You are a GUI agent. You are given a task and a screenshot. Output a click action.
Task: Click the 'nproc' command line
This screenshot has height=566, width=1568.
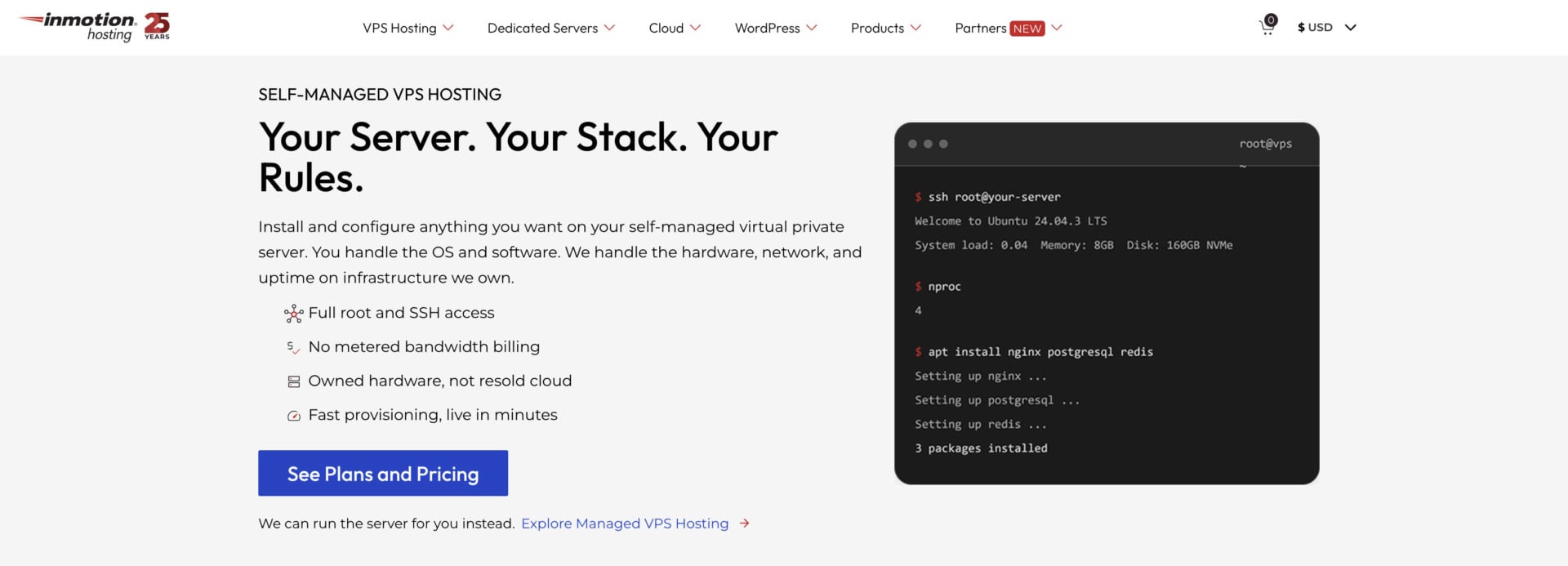(938, 287)
